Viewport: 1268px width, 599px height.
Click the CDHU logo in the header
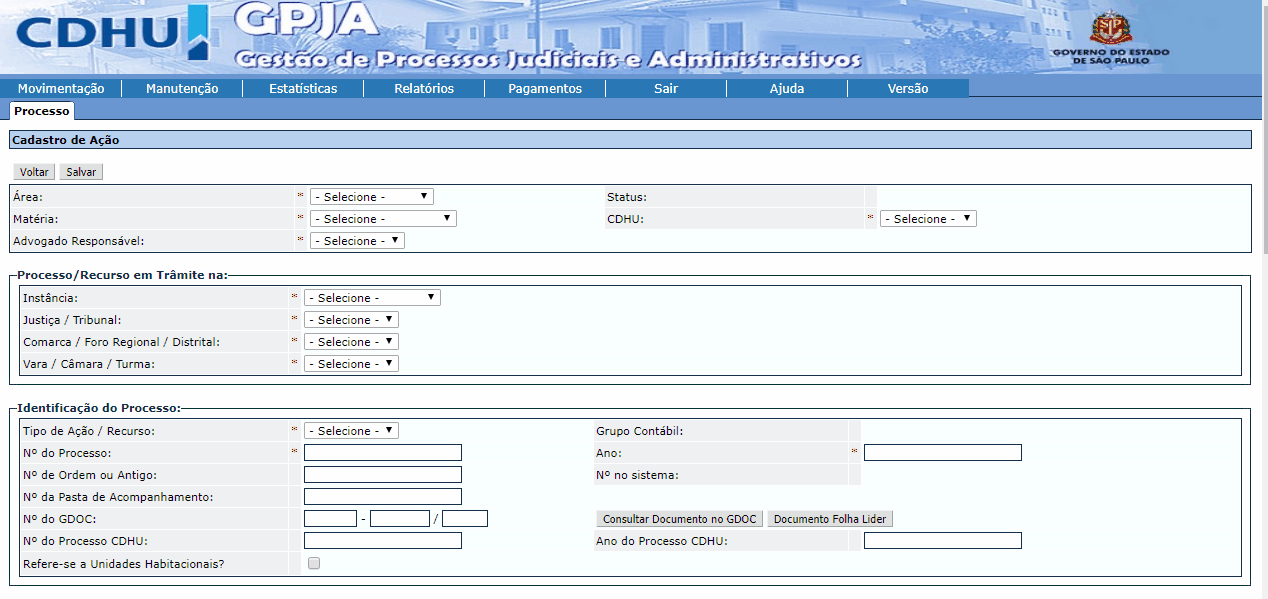point(112,34)
